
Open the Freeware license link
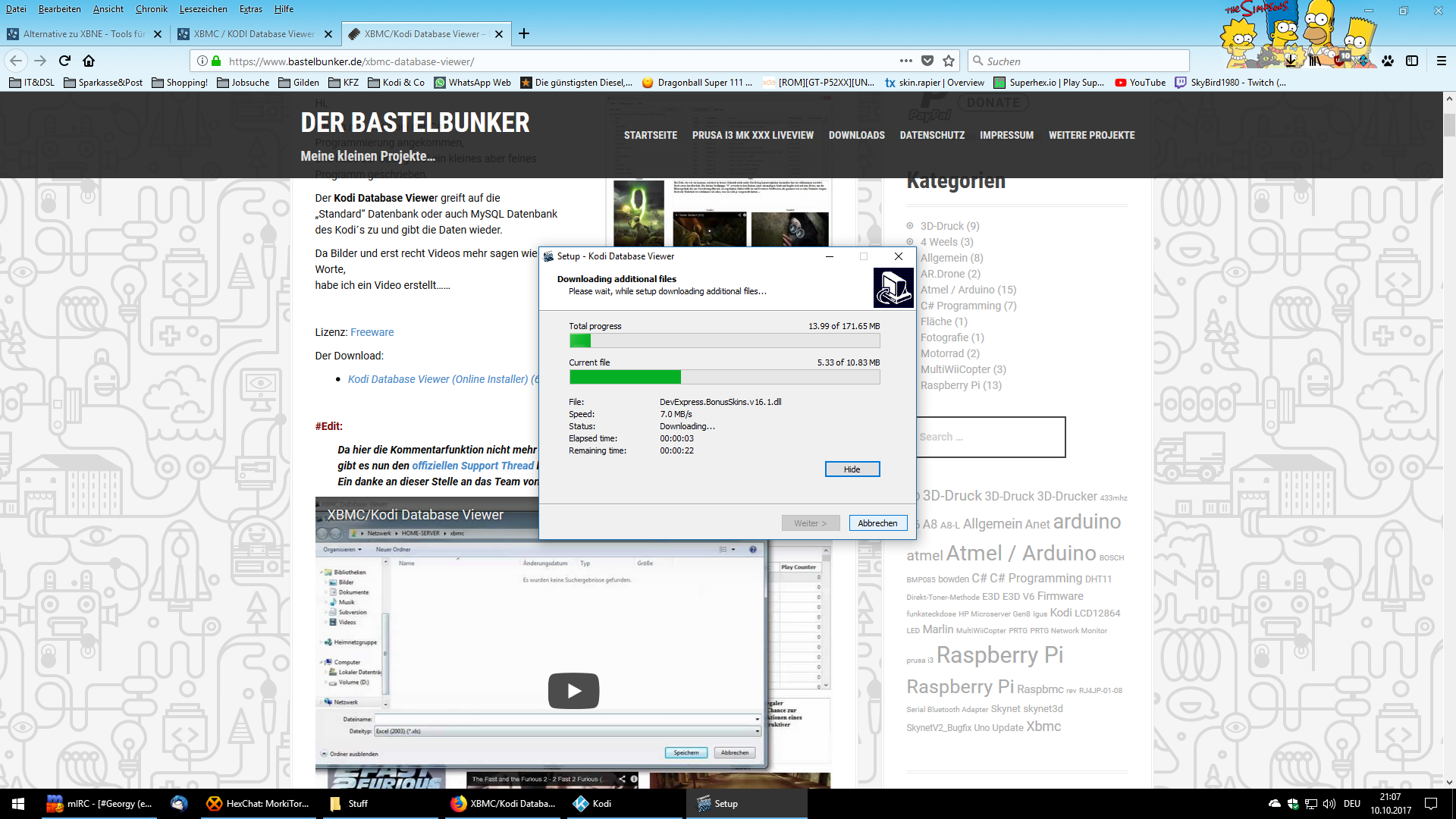[x=372, y=332]
